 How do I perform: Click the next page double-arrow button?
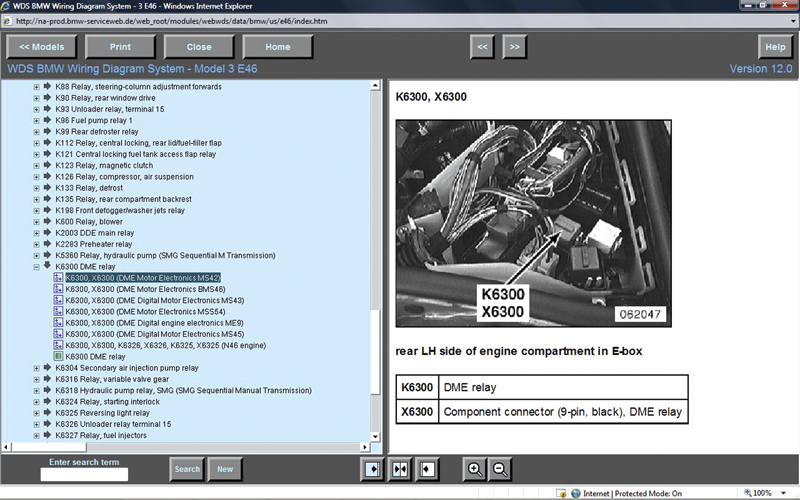point(515,47)
